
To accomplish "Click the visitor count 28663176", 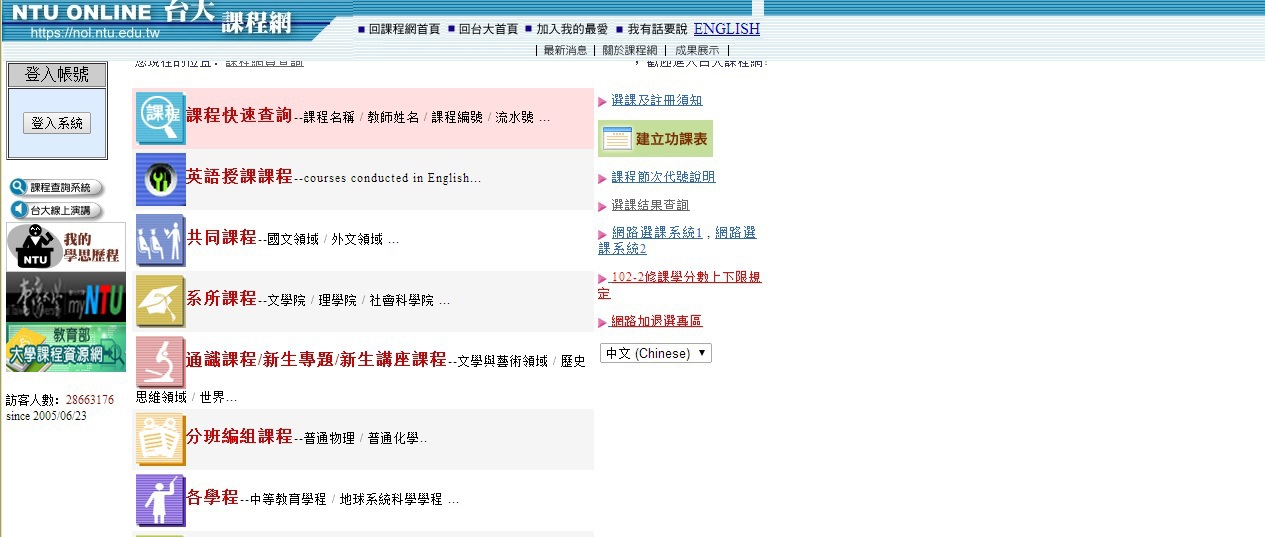I will [90, 400].
